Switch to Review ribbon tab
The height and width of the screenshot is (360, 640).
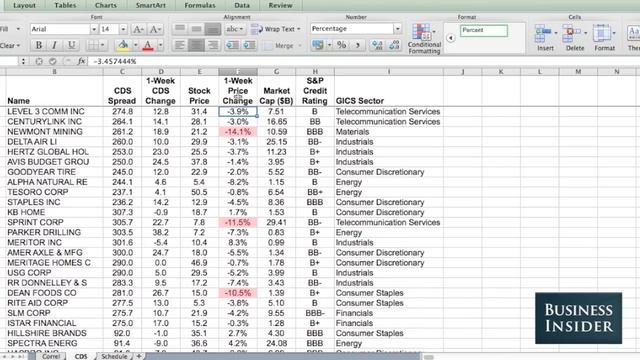(280, 5)
